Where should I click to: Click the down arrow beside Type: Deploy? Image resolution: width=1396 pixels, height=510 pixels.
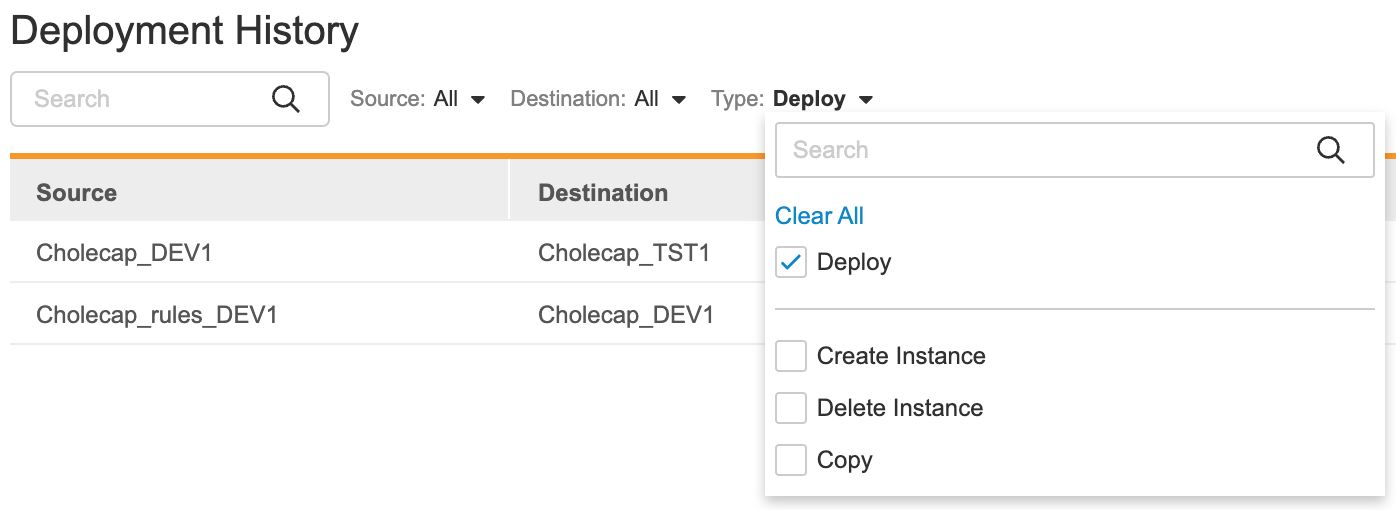pyautogui.click(x=866, y=100)
